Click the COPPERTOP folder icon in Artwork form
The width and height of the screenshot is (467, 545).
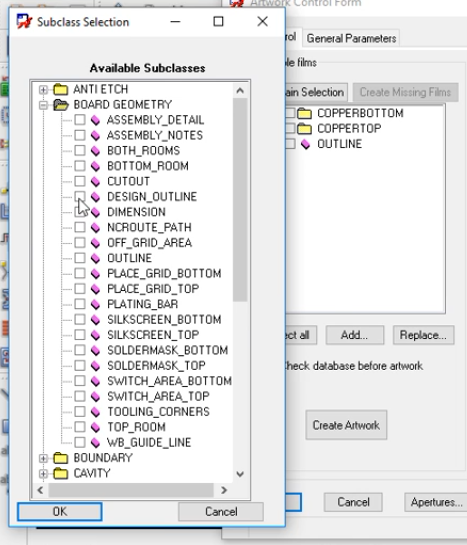tap(305, 129)
